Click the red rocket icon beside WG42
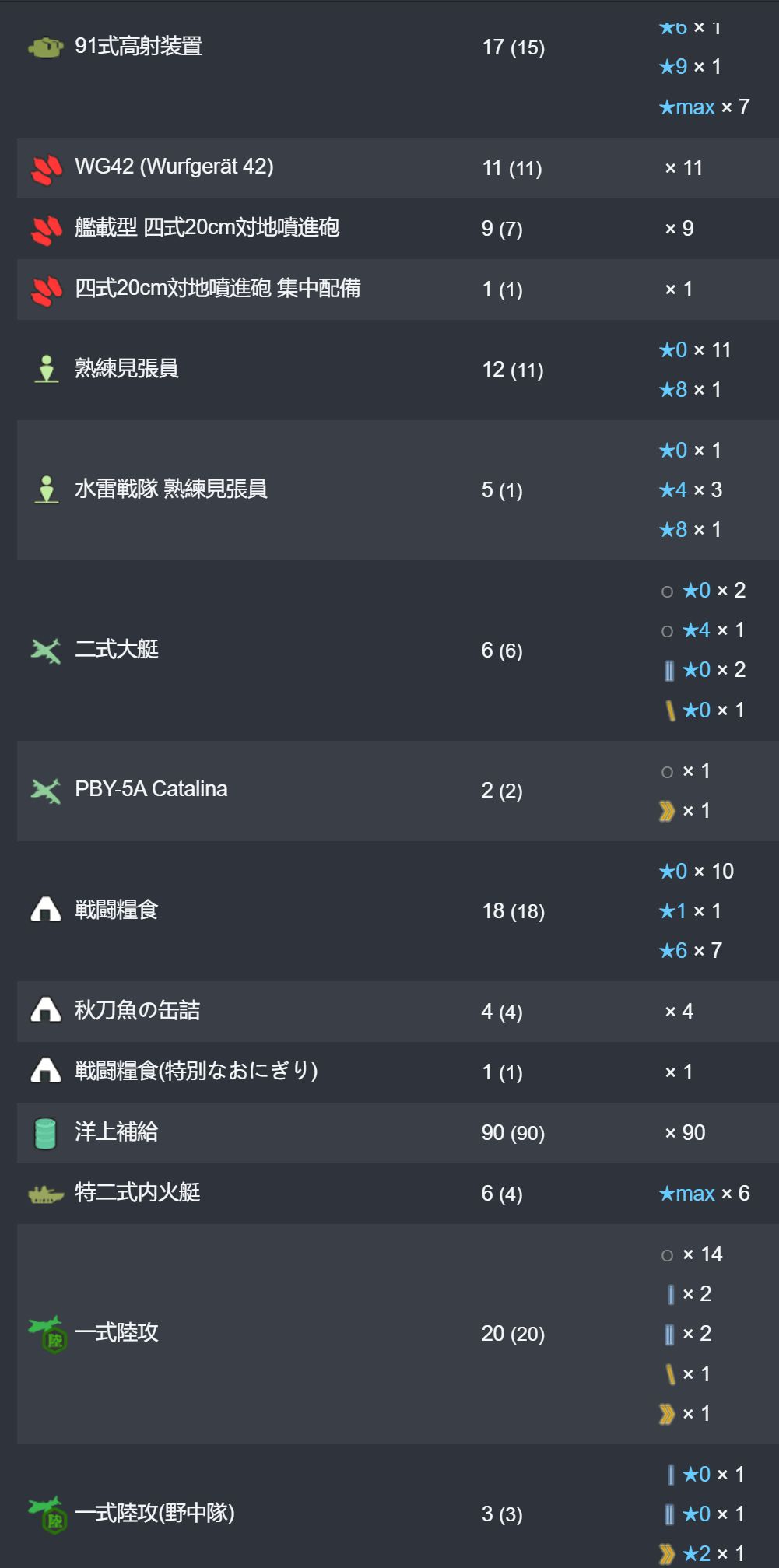Image resolution: width=779 pixels, height=1568 pixels. point(46,169)
